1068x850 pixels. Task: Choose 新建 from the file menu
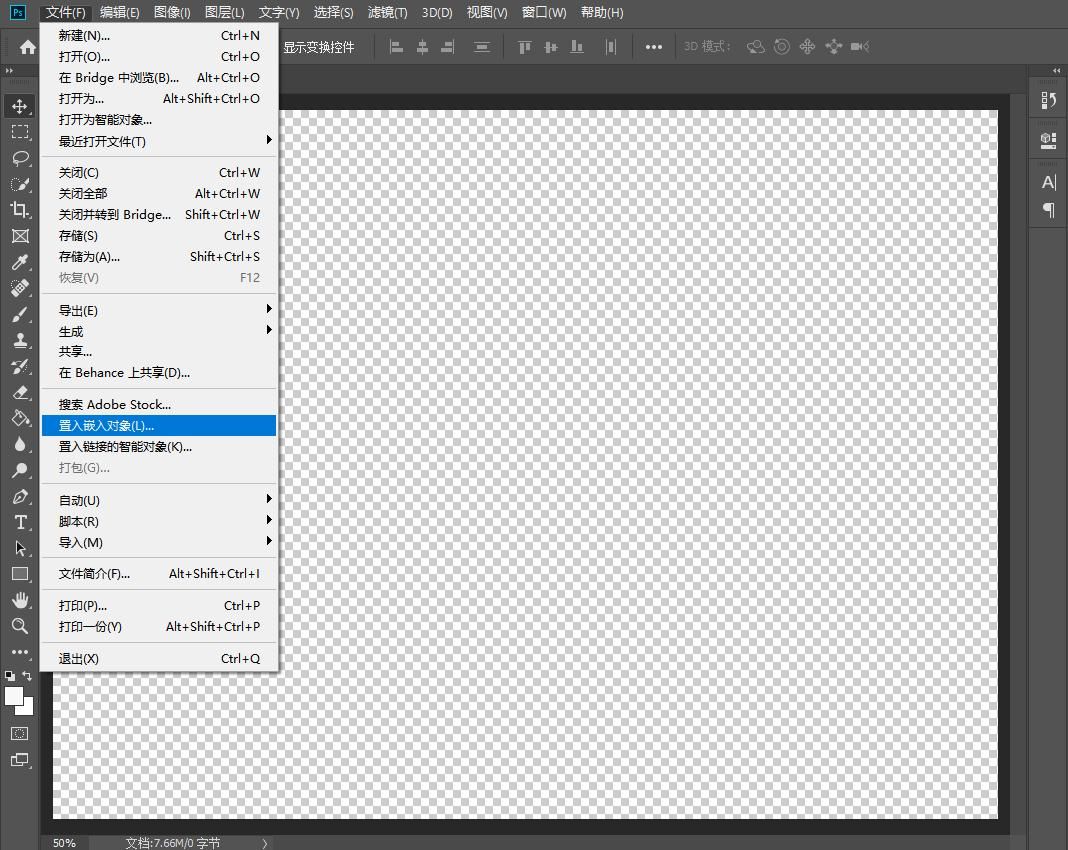point(159,35)
